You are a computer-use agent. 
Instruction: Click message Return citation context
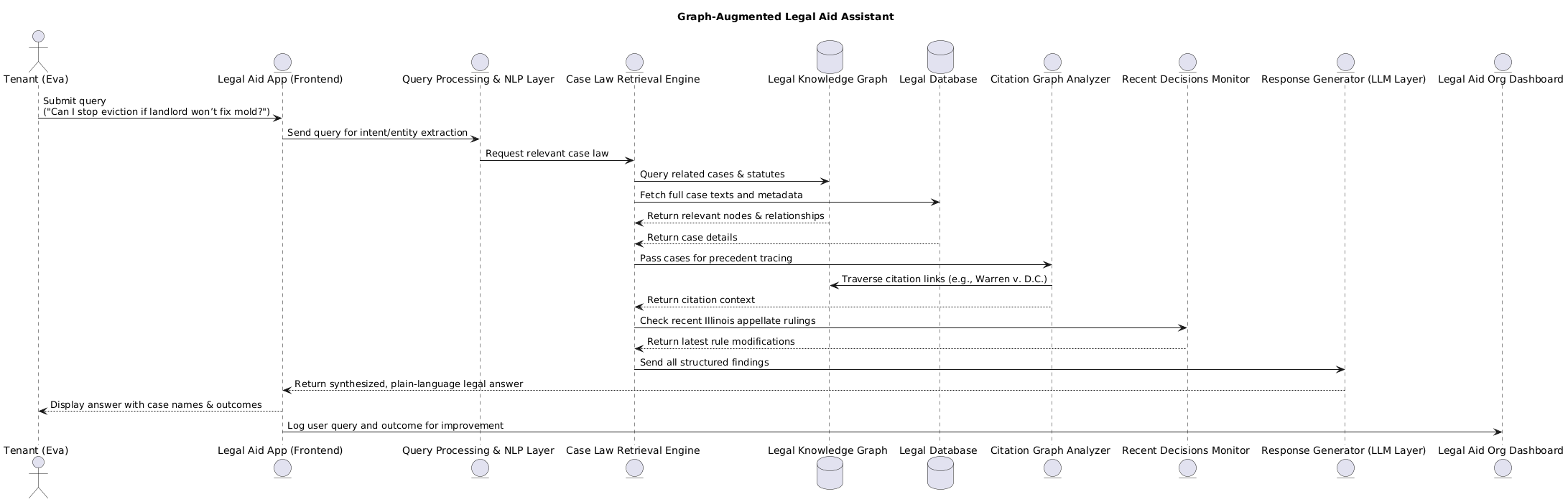click(700, 300)
